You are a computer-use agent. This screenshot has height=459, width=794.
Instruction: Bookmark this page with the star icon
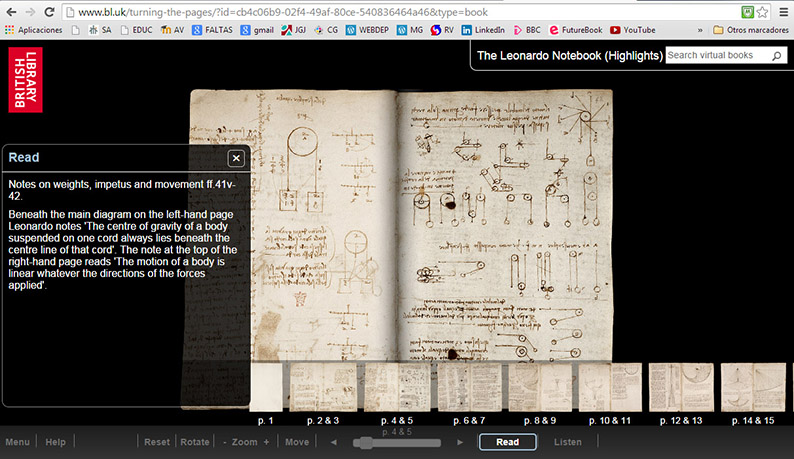[763, 12]
